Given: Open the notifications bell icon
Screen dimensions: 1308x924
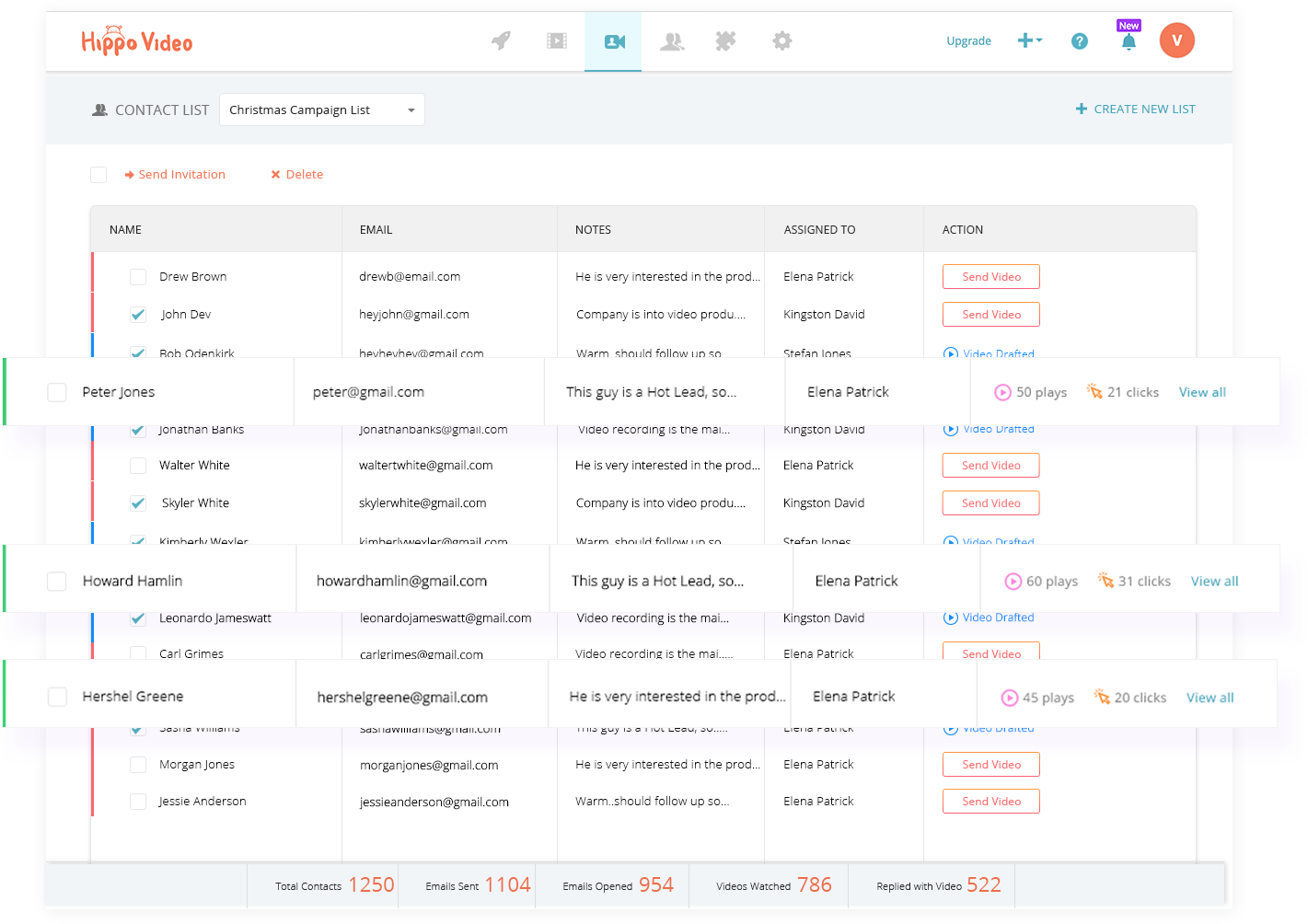Looking at the screenshot, I should coord(1129,41).
